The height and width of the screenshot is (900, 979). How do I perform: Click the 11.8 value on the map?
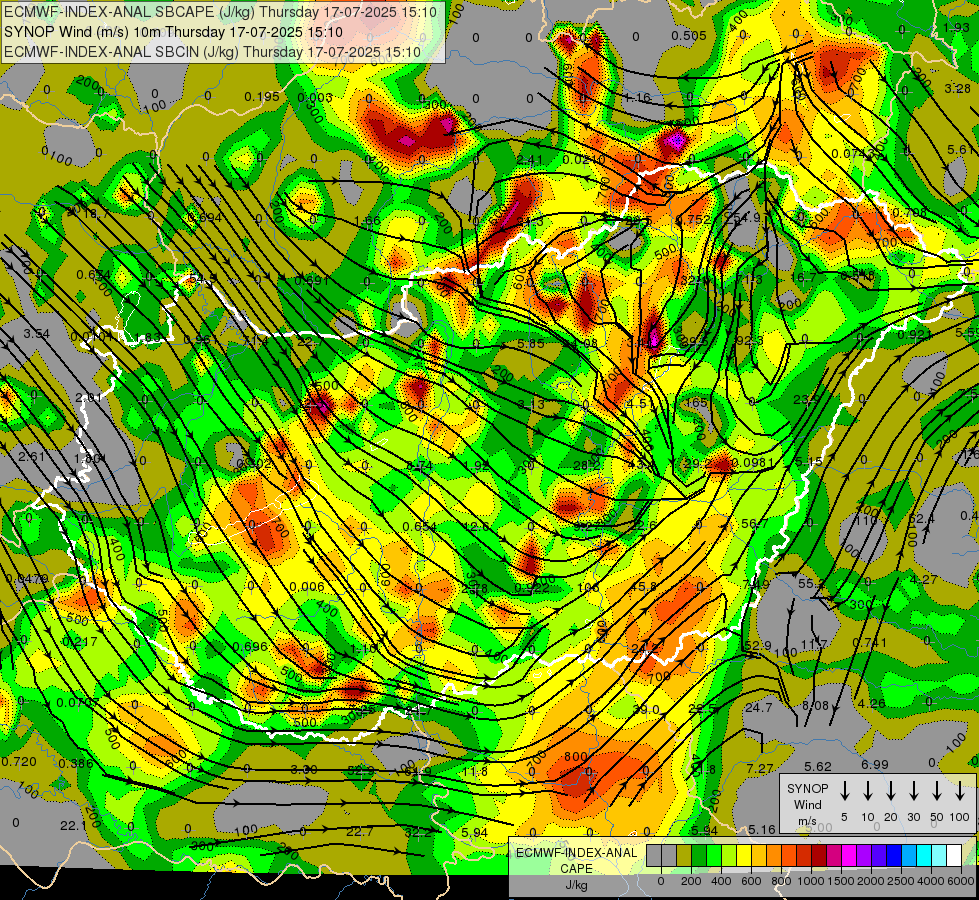[475, 771]
